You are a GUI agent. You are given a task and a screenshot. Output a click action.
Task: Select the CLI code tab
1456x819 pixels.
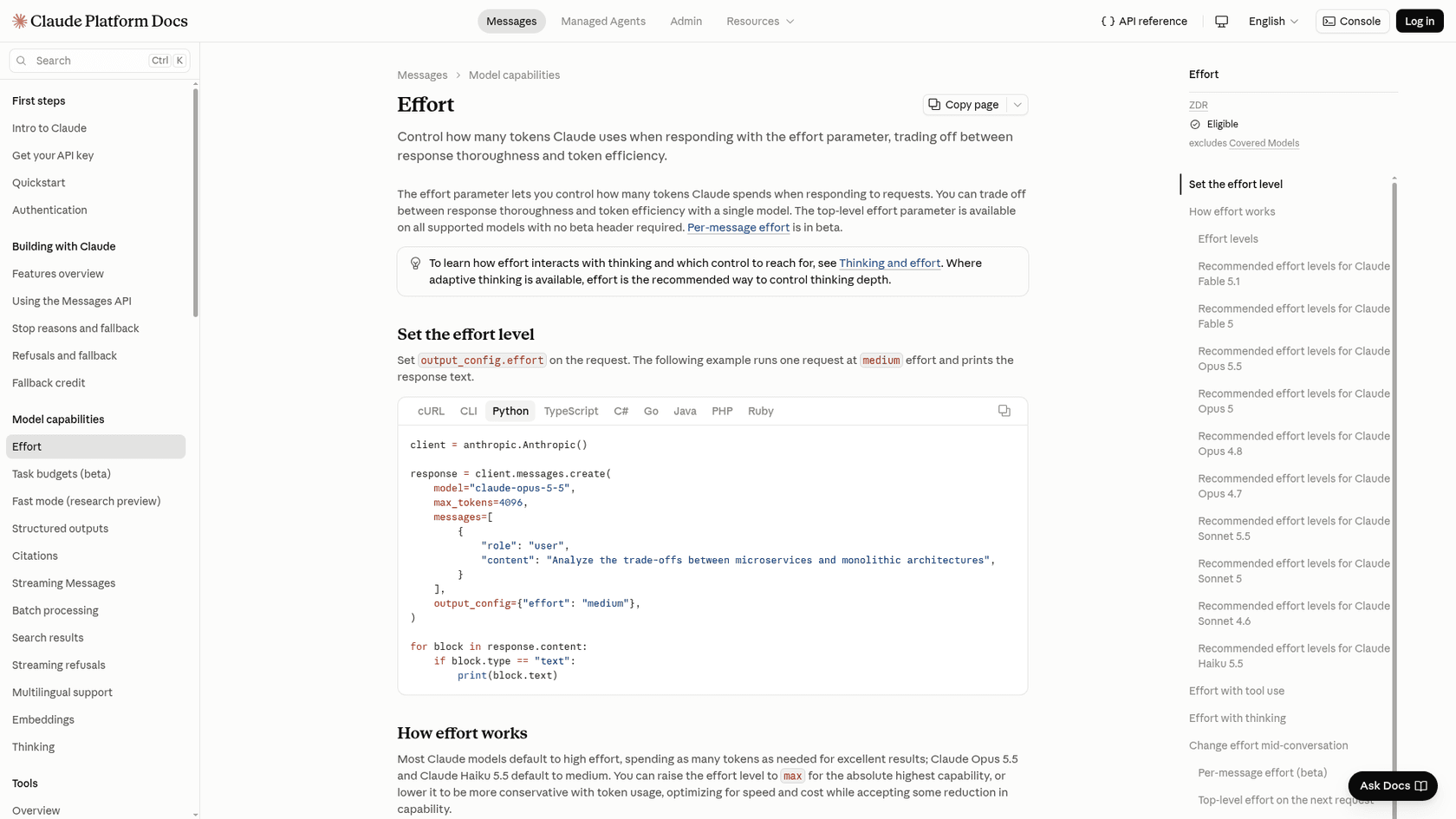(469, 411)
